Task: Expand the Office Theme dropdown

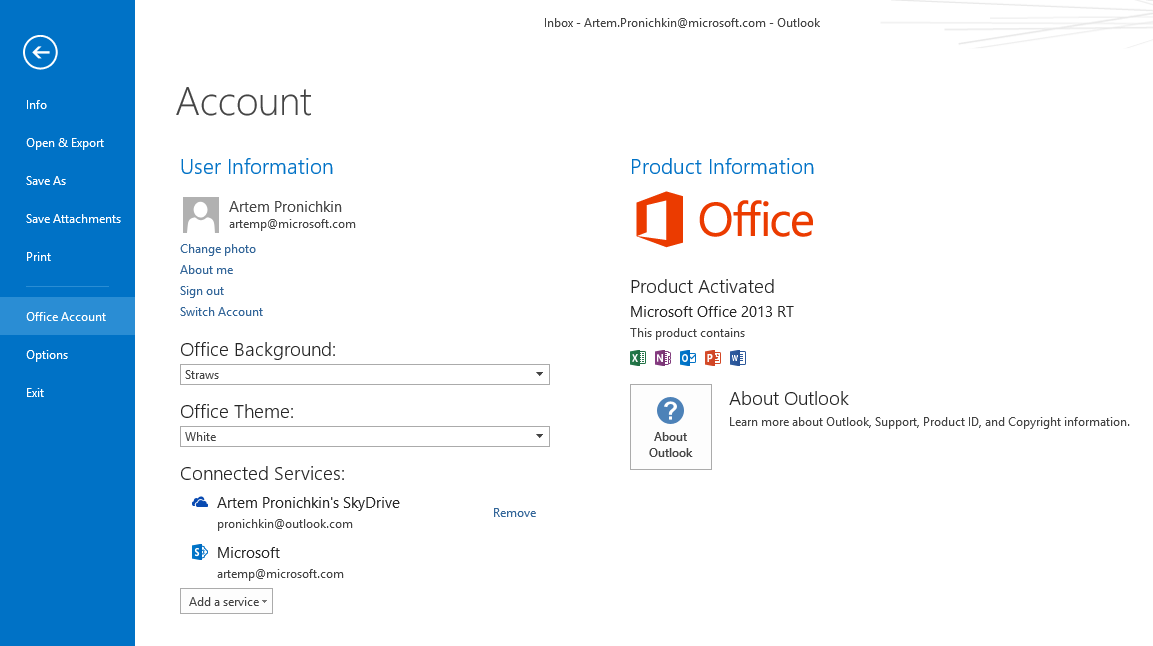Action: click(365, 437)
